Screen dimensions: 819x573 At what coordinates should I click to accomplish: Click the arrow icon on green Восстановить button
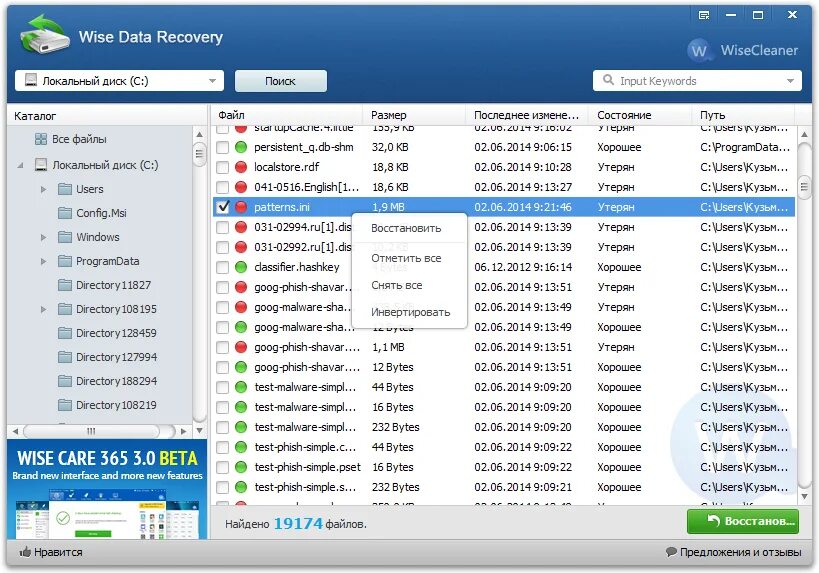click(713, 520)
